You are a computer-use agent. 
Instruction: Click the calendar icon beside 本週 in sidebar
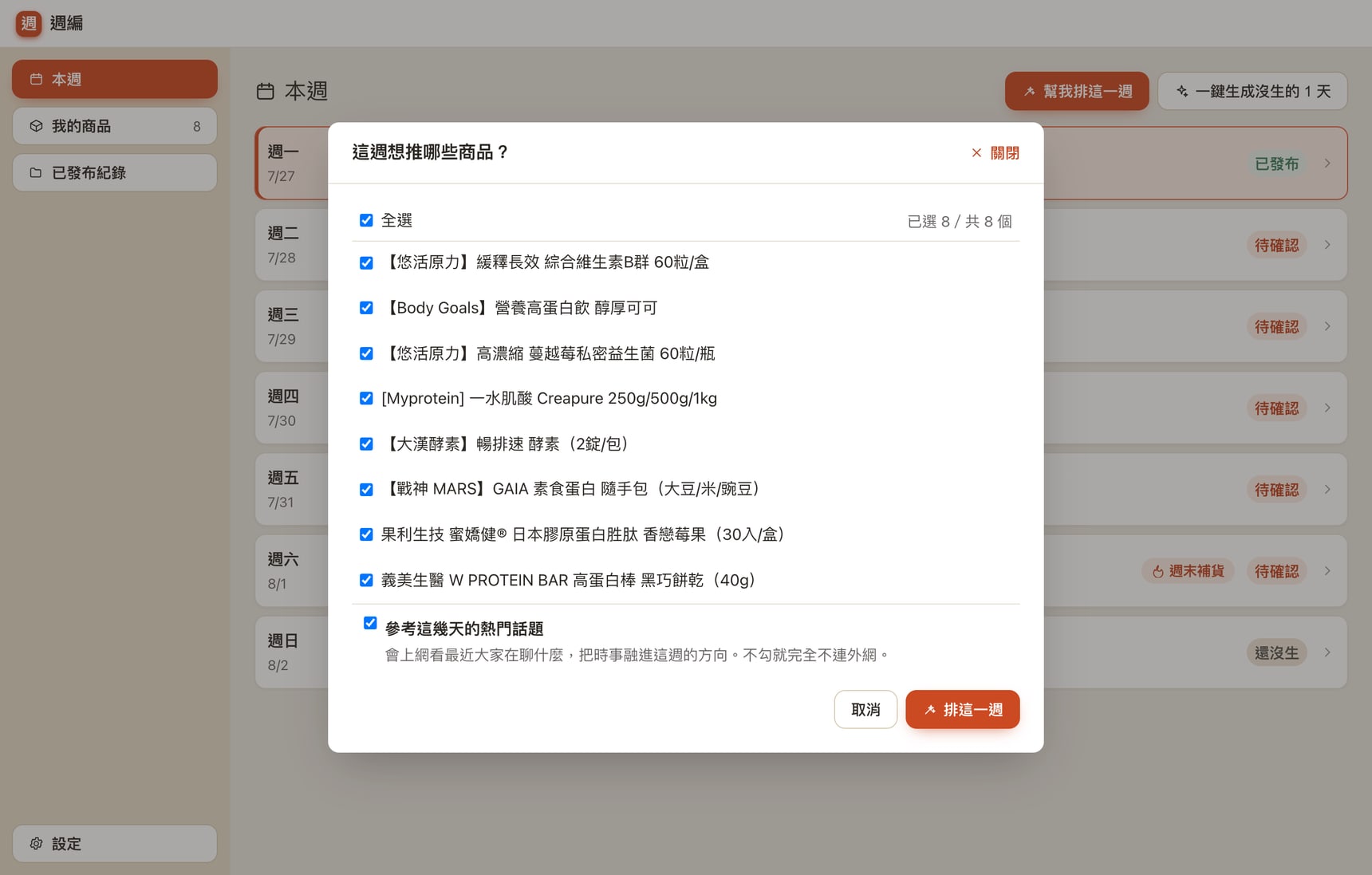36,79
